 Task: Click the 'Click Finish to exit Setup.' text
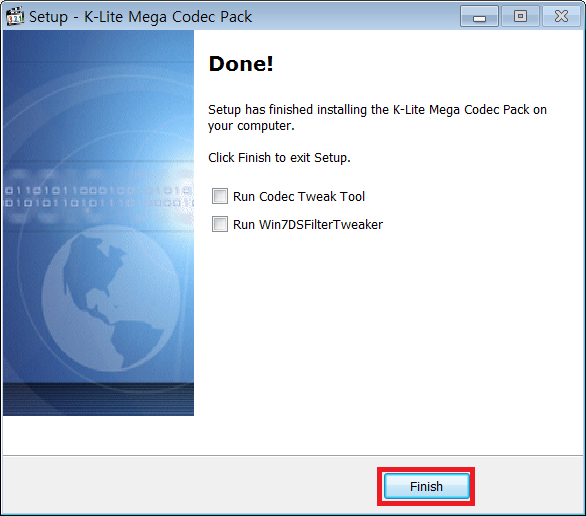click(x=279, y=158)
